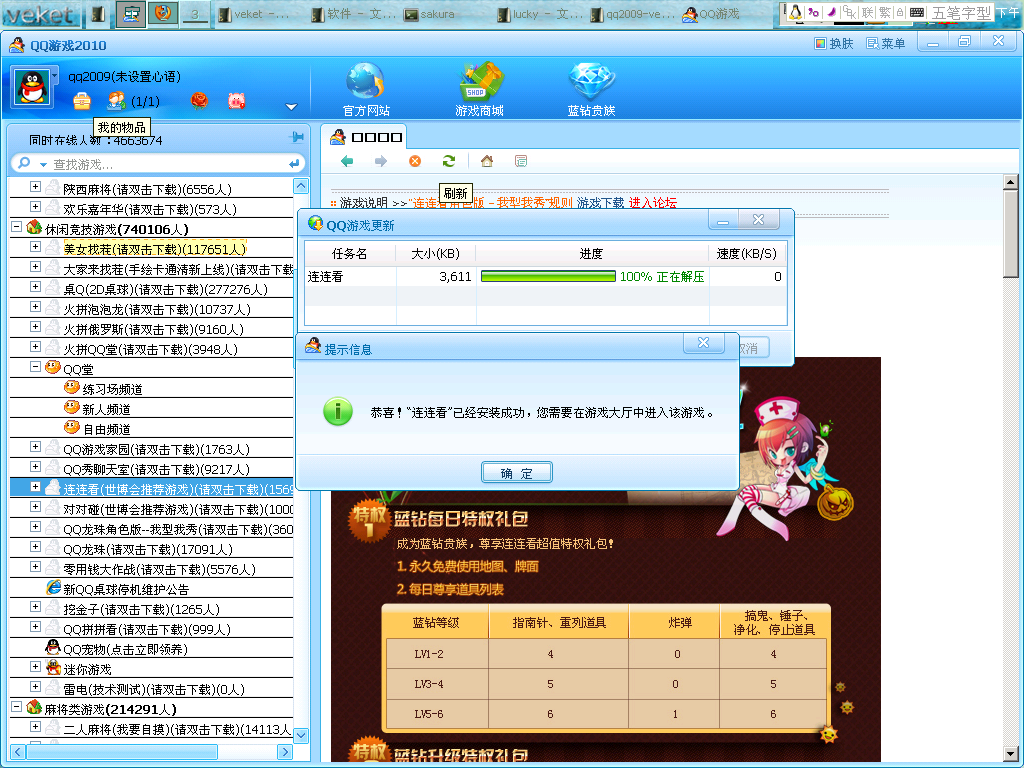This screenshot has width=1024, height=768.
Task: Click the Linux penguin tray icon
Action: (x=795, y=12)
